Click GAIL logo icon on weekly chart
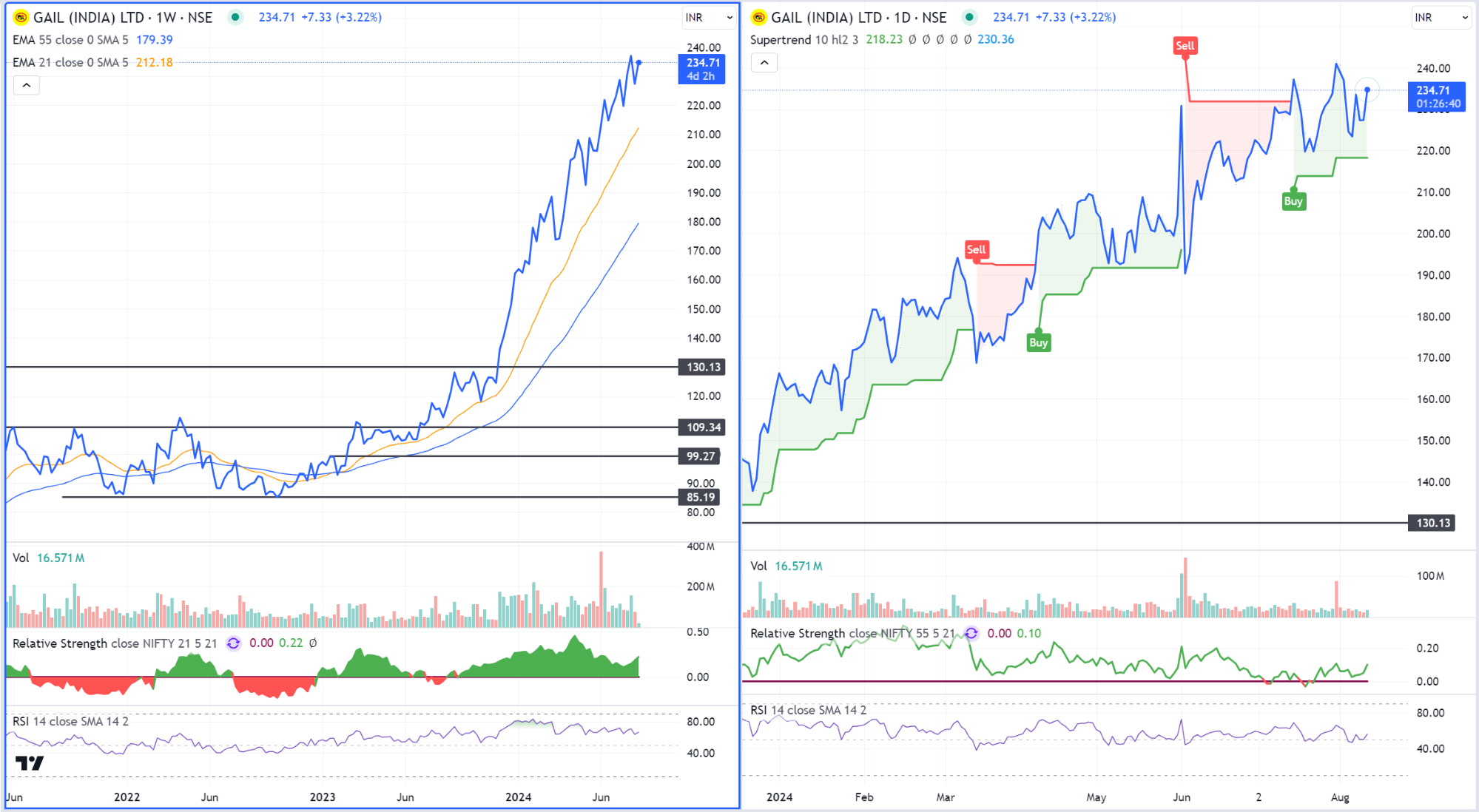Image resolution: width=1479 pixels, height=812 pixels. click(x=21, y=17)
